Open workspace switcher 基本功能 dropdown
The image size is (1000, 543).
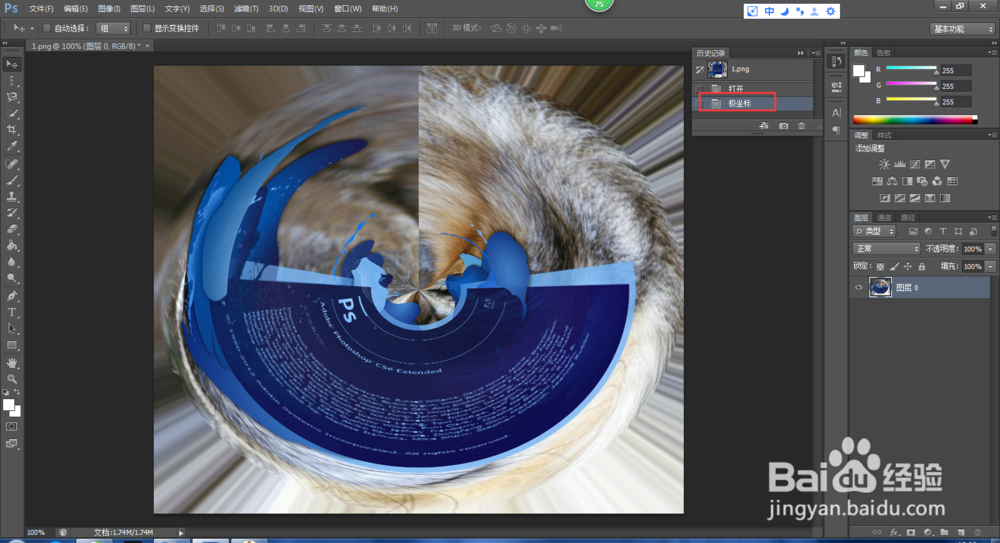962,29
